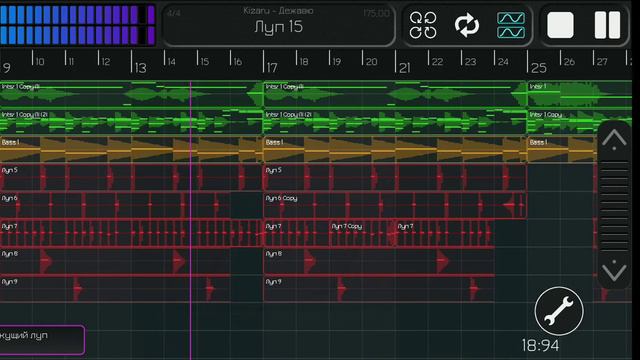Select Bass 1 clip at bar 25
Screen dimensions: 640x360
[562, 150]
